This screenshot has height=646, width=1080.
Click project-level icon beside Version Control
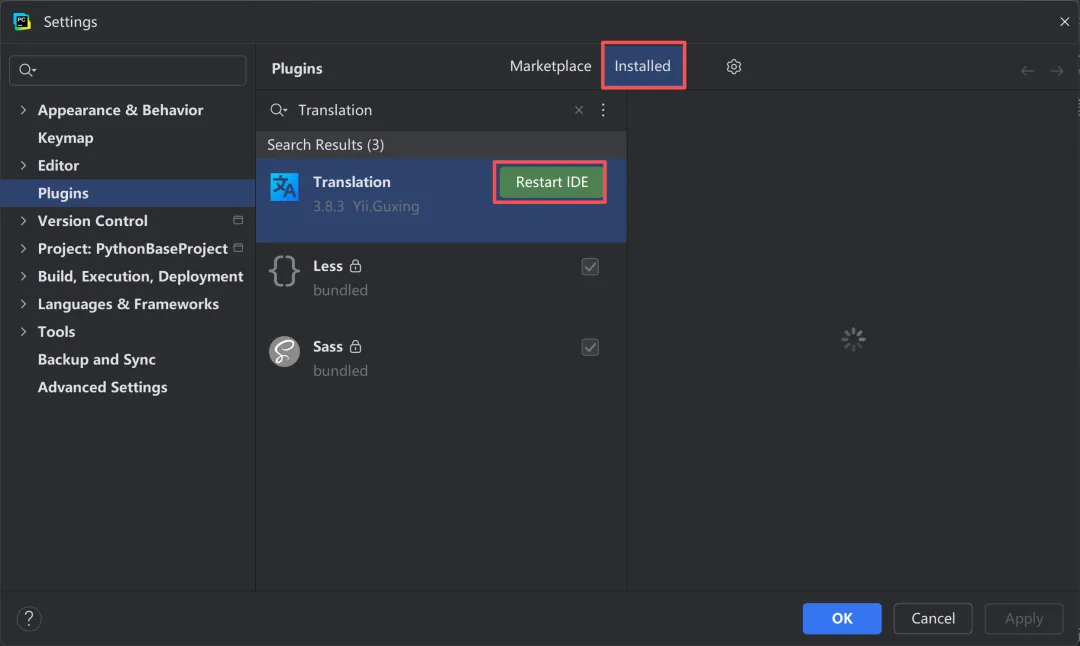pos(238,220)
